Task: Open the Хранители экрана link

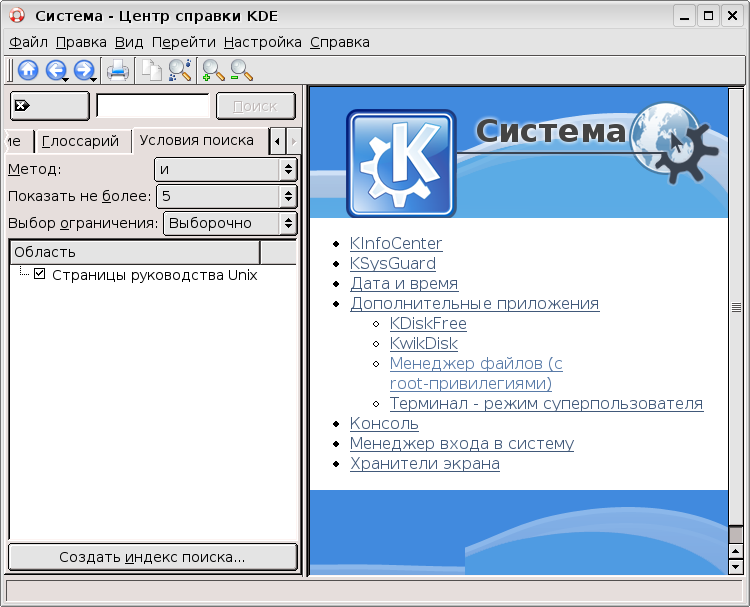Action: tap(425, 464)
